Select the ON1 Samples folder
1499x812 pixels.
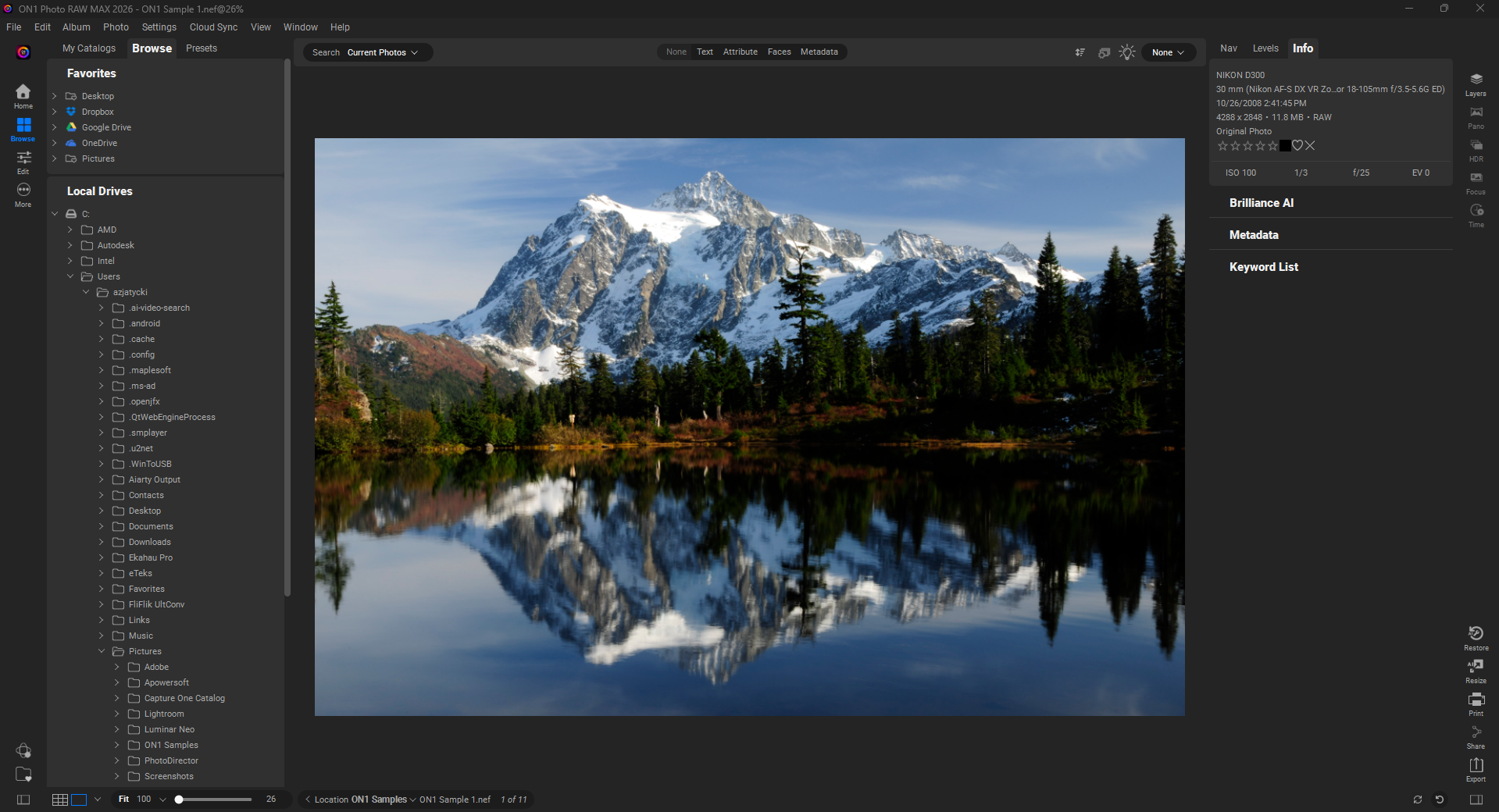(x=171, y=745)
